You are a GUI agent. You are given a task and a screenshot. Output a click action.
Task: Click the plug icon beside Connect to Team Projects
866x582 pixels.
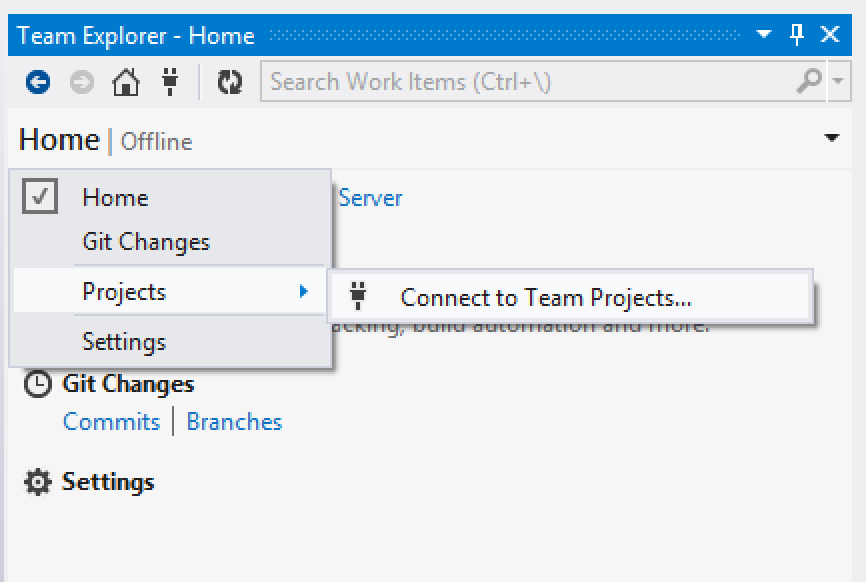tap(358, 296)
